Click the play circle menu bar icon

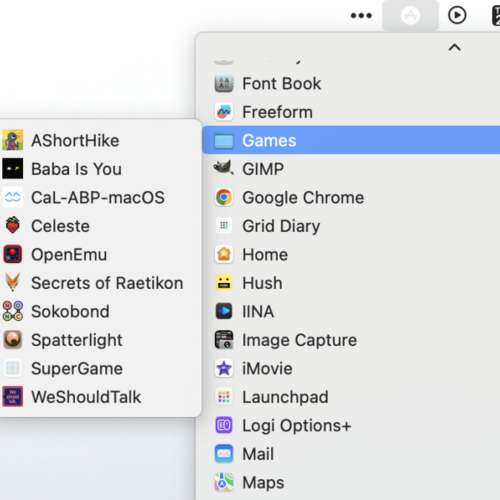457,15
